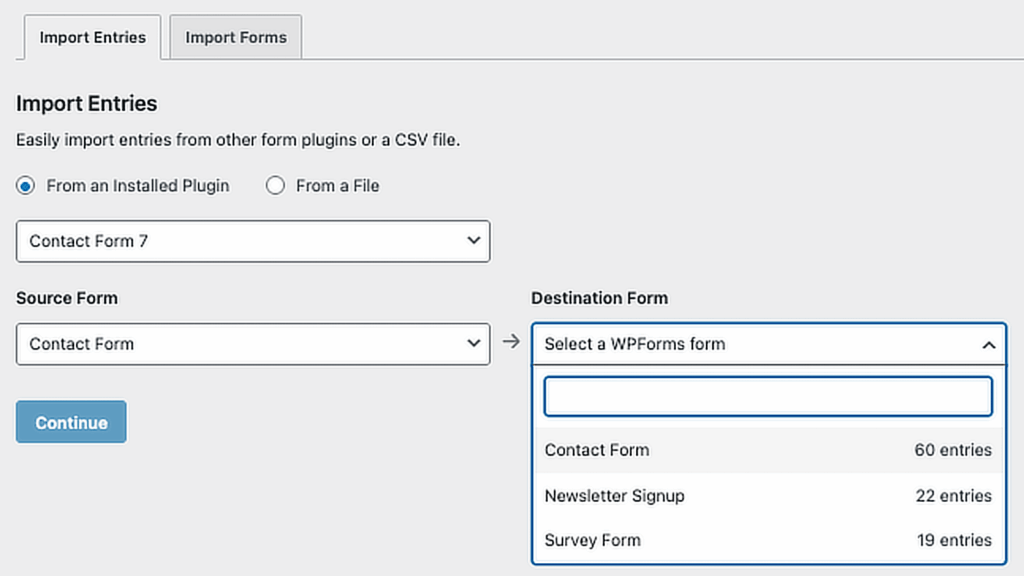Click the search field in destination dropdown
1024x576 pixels.
768,396
